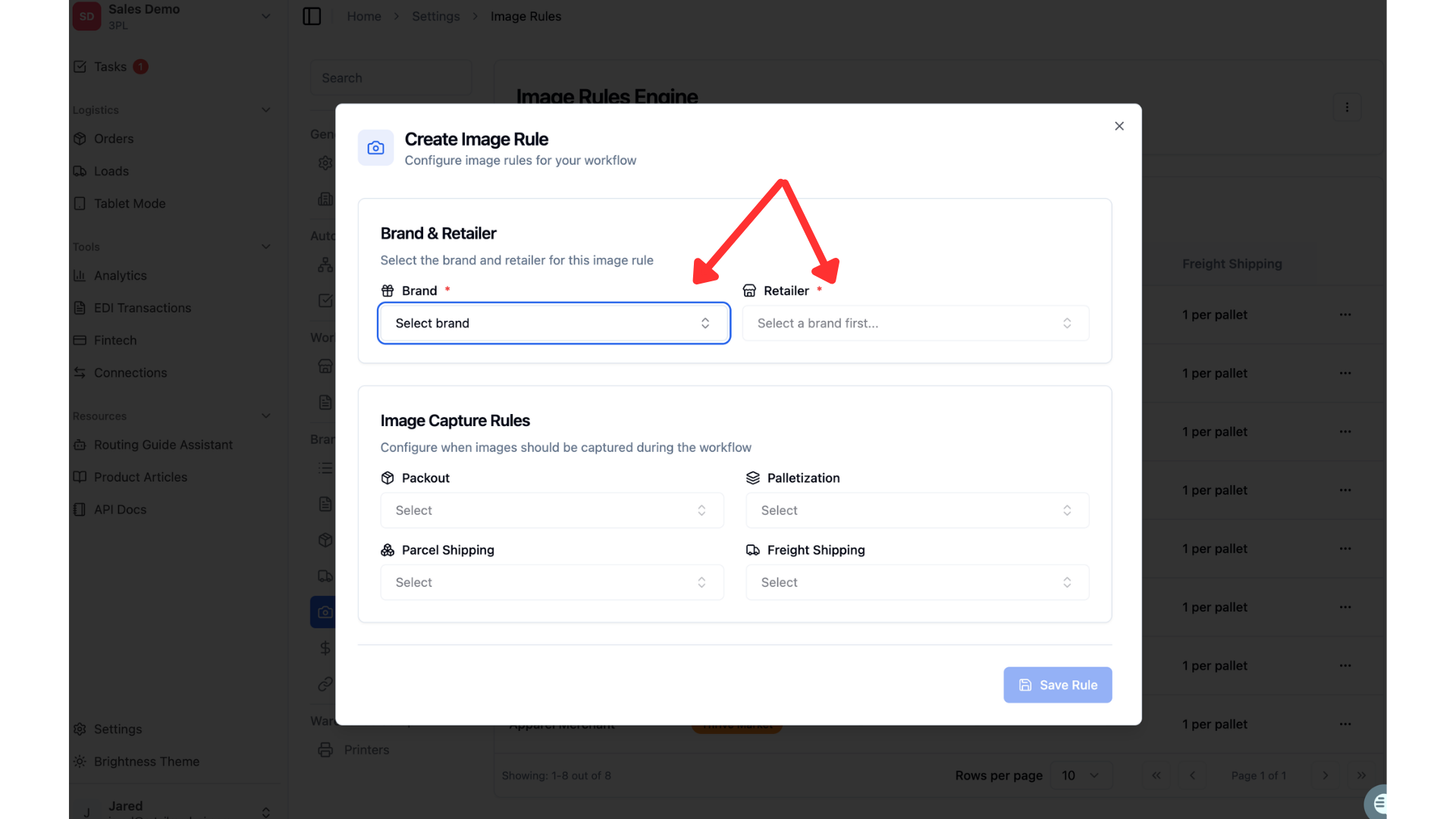Click the camera icon in dialog header
The height and width of the screenshot is (819, 1456).
(375, 148)
